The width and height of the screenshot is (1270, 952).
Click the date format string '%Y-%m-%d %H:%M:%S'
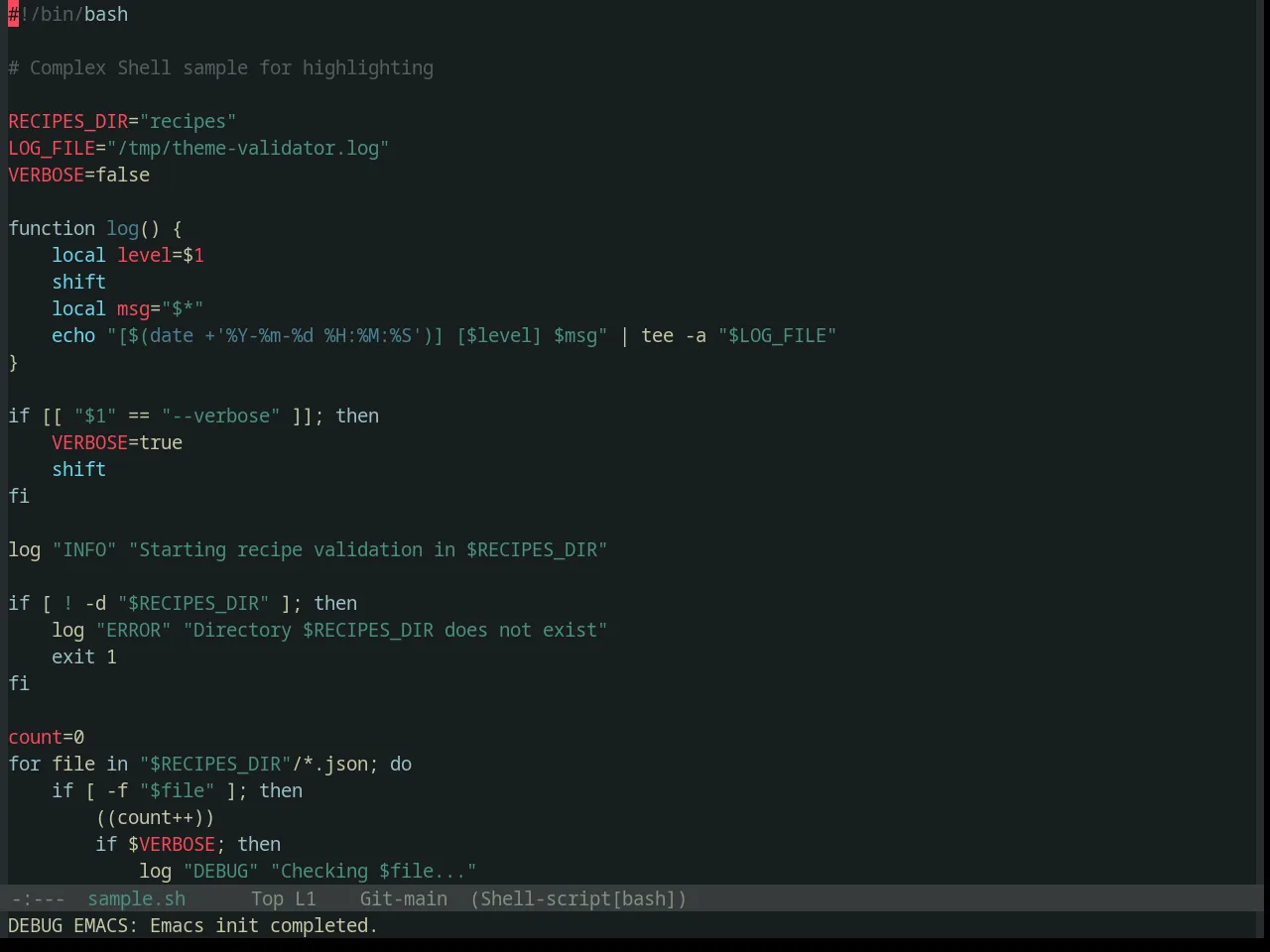[318, 335]
